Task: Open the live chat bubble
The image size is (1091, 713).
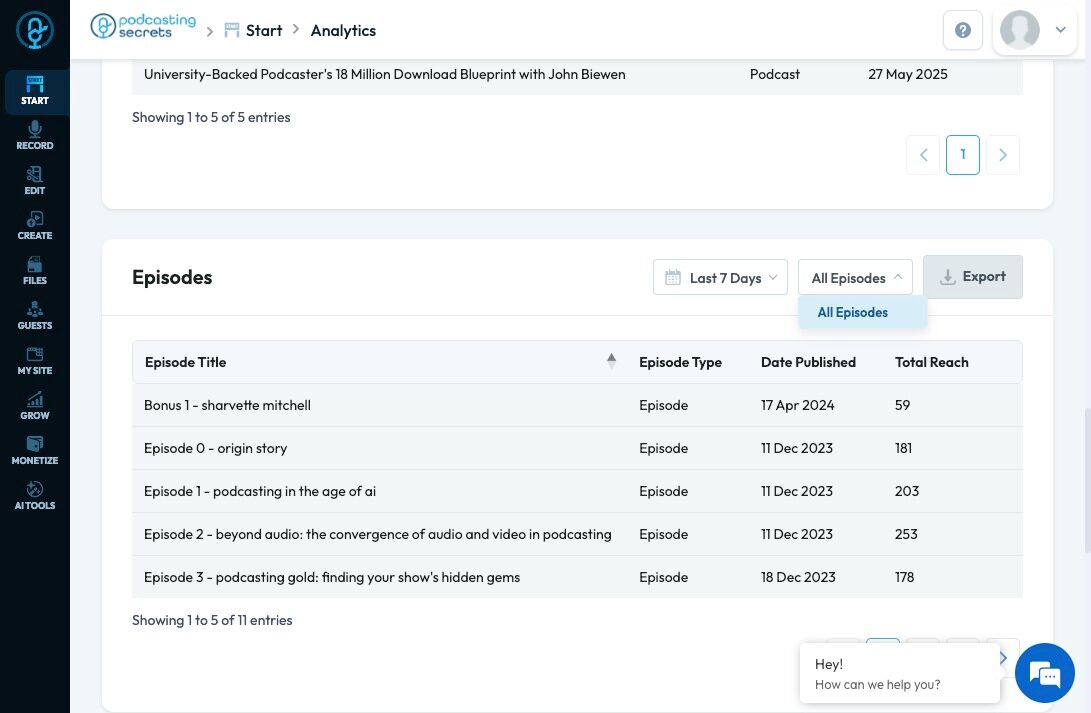Action: [1044, 673]
